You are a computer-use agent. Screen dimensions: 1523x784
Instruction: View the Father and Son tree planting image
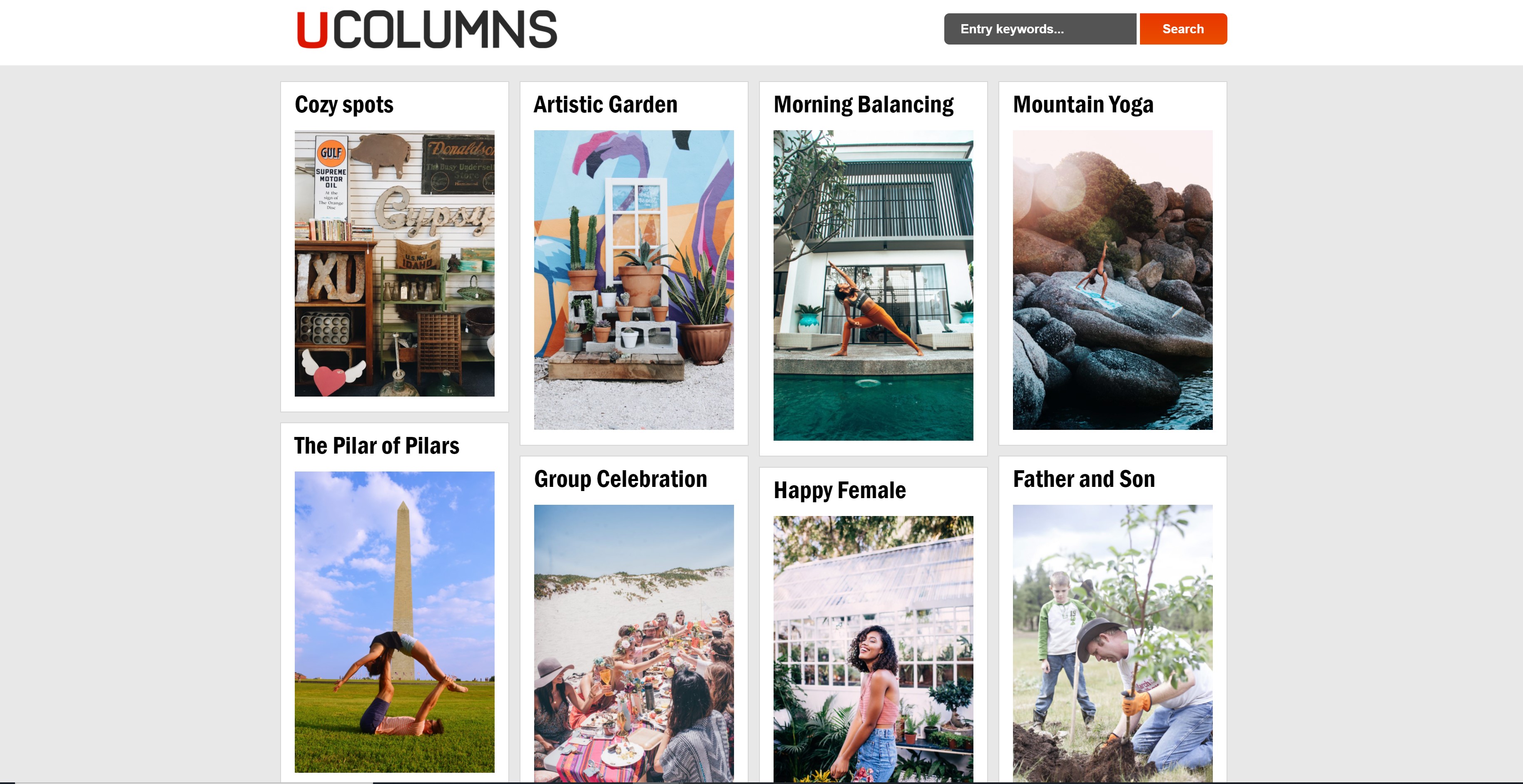tap(1112, 643)
